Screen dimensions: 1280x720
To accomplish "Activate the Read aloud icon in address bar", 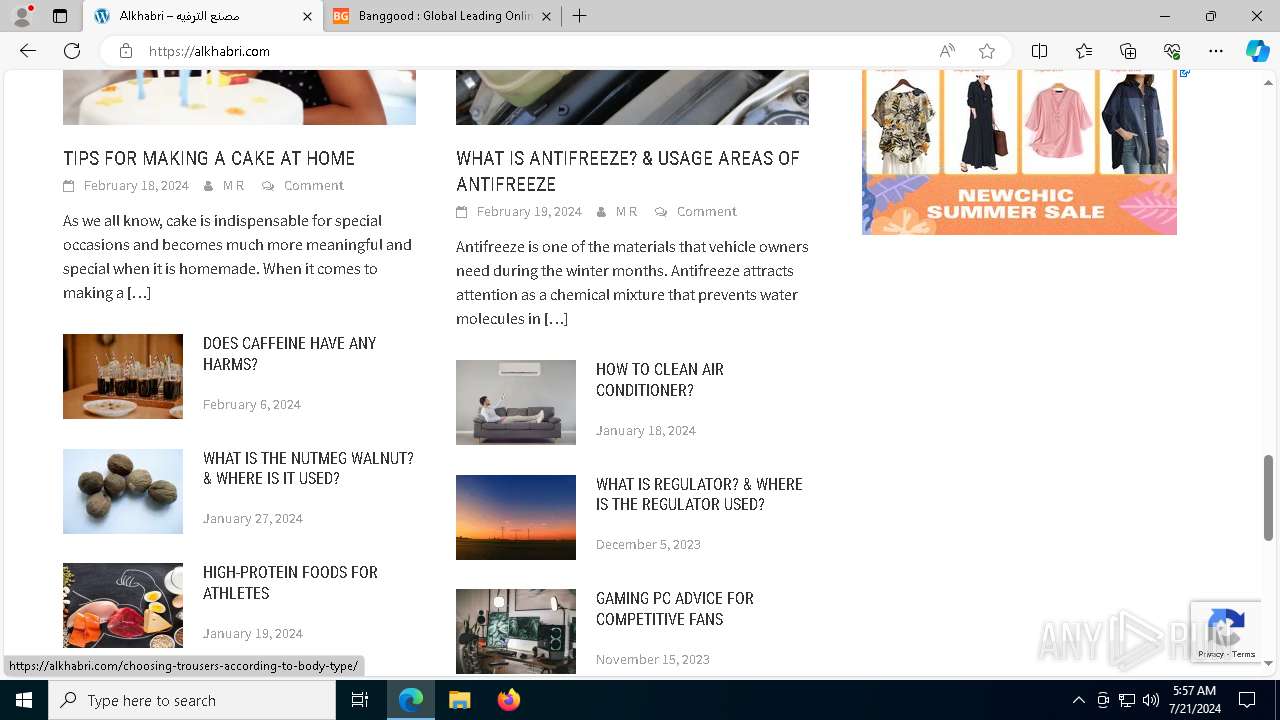I will click(947, 51).
